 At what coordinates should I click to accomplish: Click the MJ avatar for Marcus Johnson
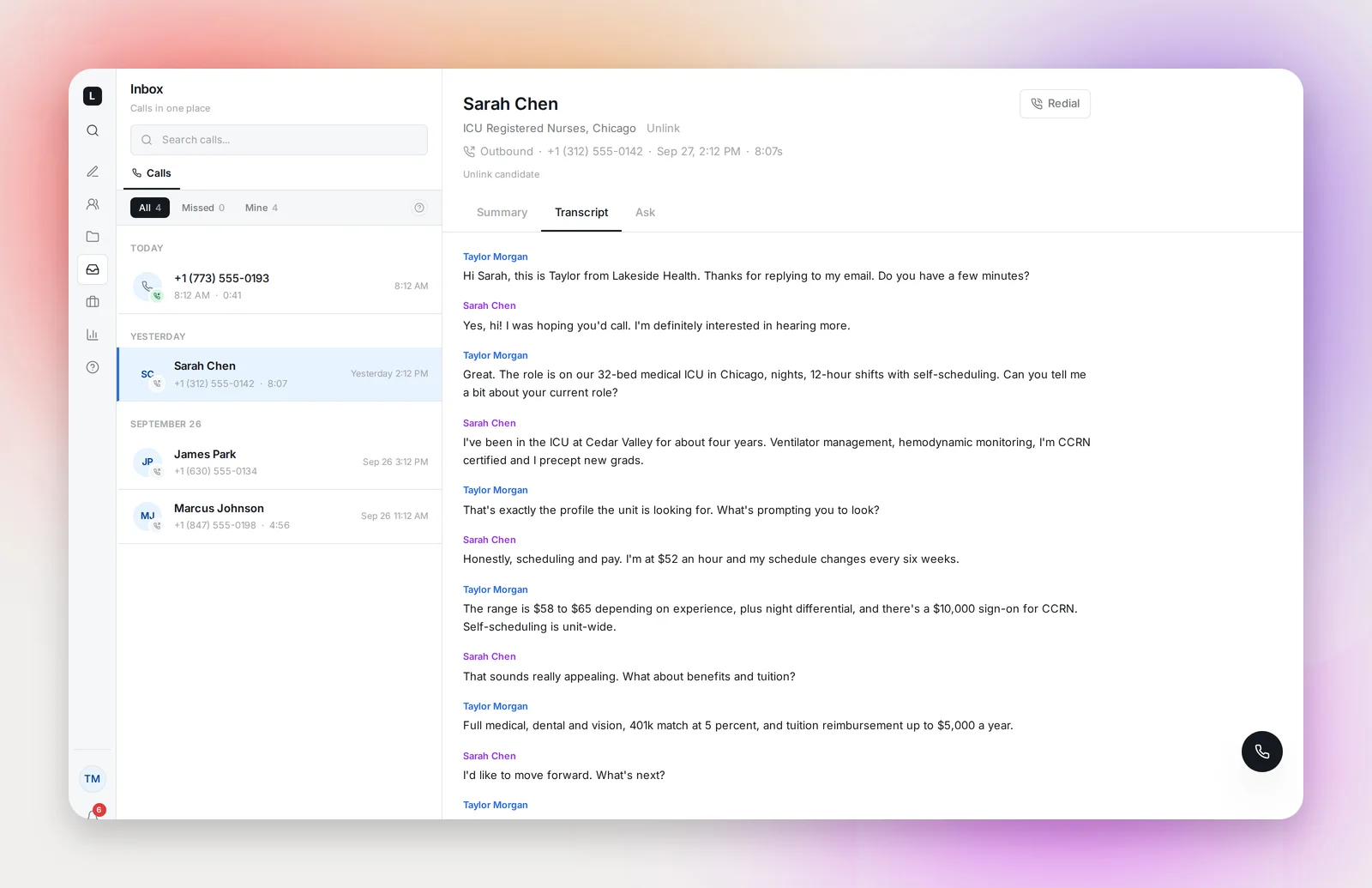click(x=147, y=516)
